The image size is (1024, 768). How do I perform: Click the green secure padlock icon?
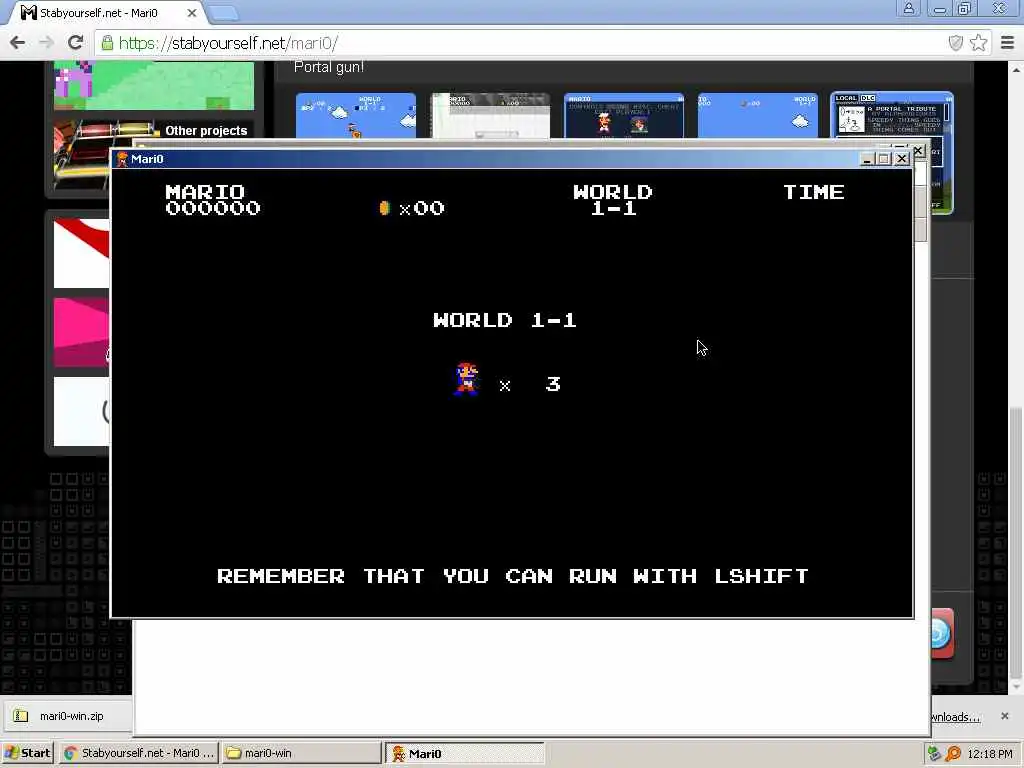coord(107,43)
